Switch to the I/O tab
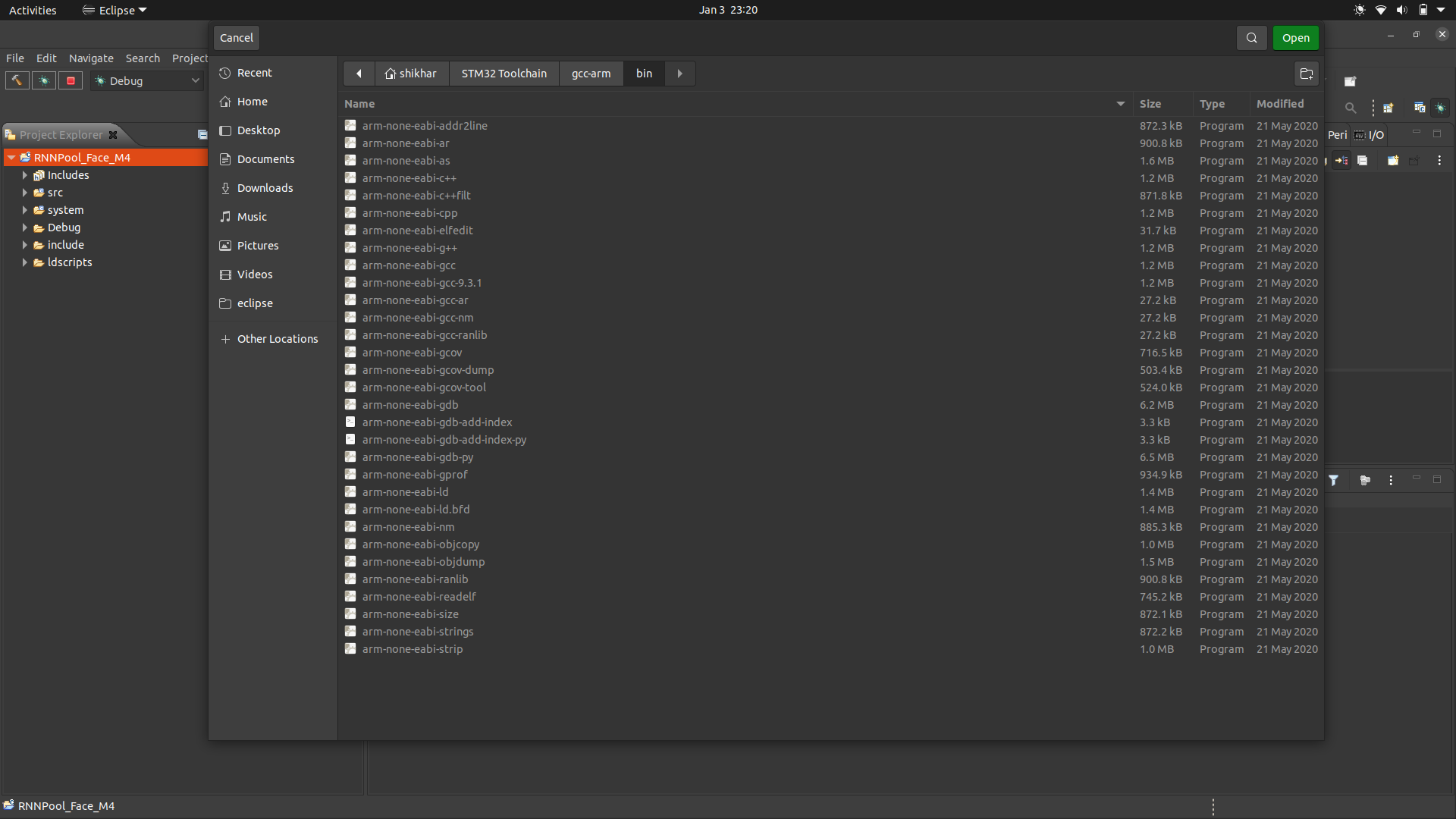Image resolution: width=1456 pixels, height=819 pixels. pos(1375,135)
